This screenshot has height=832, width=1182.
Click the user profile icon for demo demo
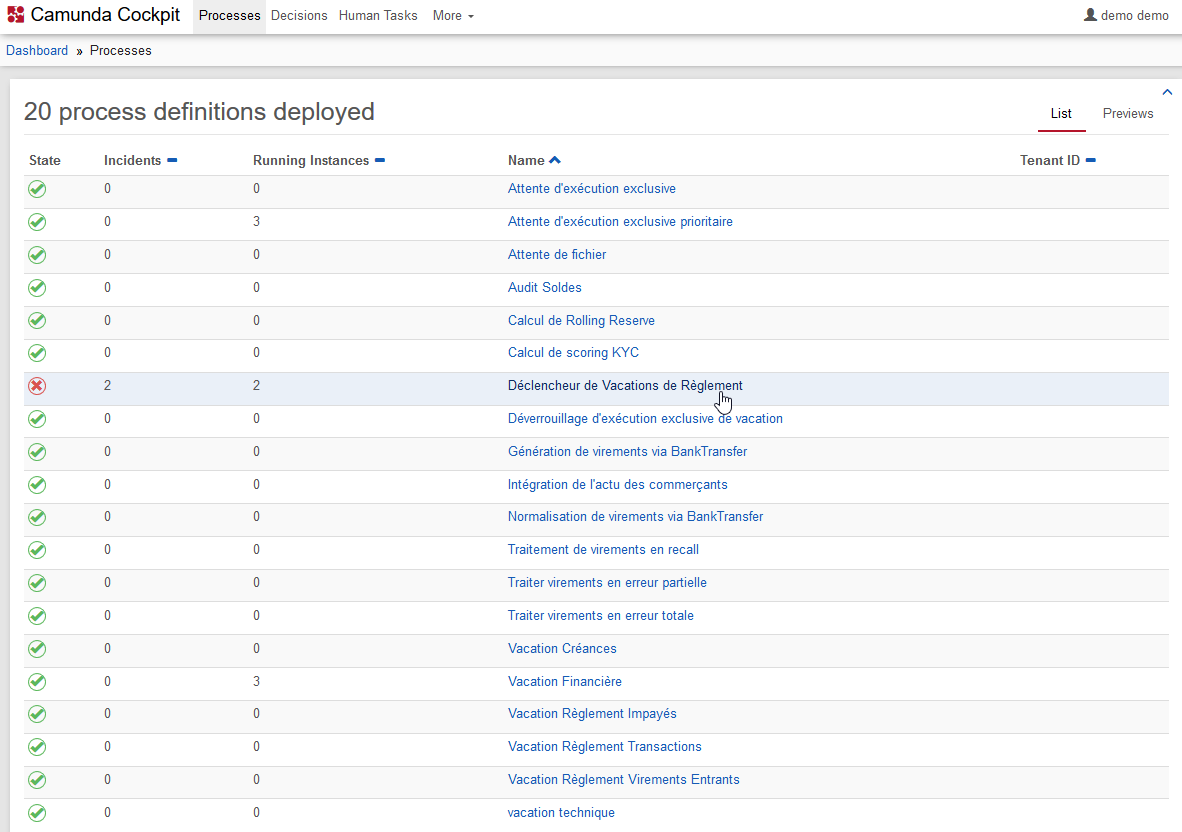pos(1090,16)
